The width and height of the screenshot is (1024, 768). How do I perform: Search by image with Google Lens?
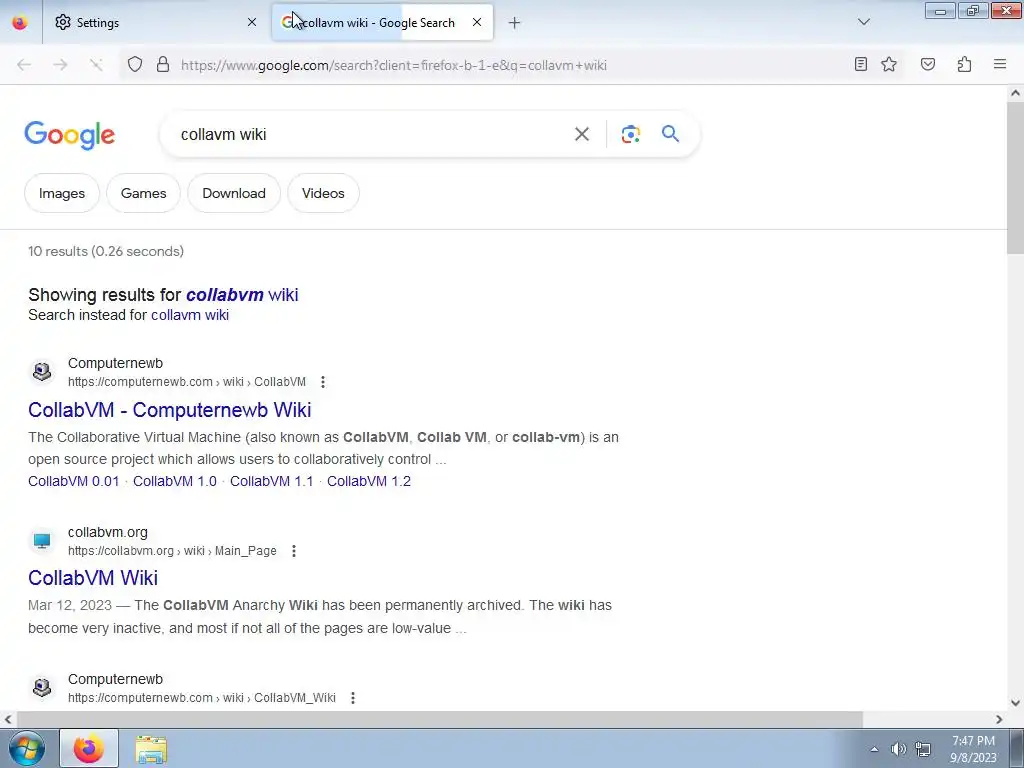point(630,134)
